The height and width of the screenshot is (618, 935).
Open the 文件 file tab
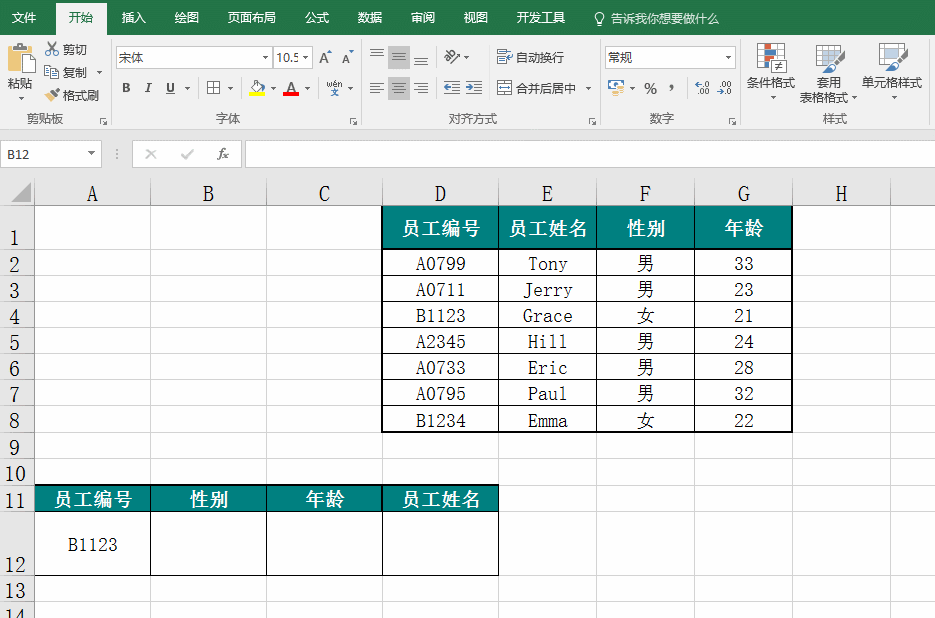(x=24, y=18)
